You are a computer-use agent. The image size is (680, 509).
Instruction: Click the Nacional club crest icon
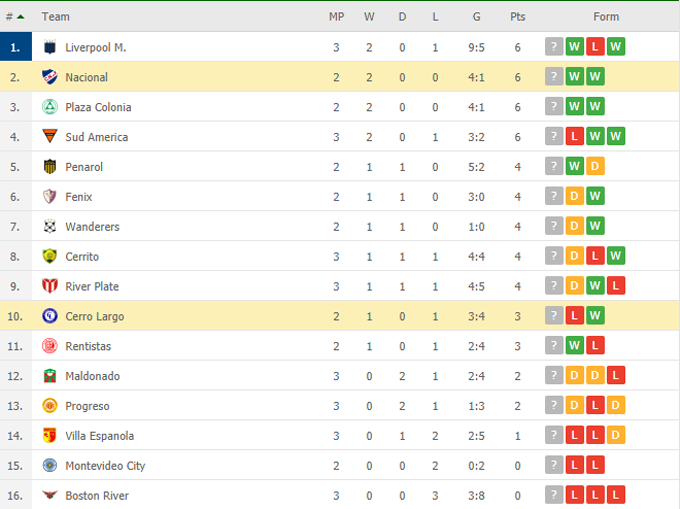pos(50,77)
